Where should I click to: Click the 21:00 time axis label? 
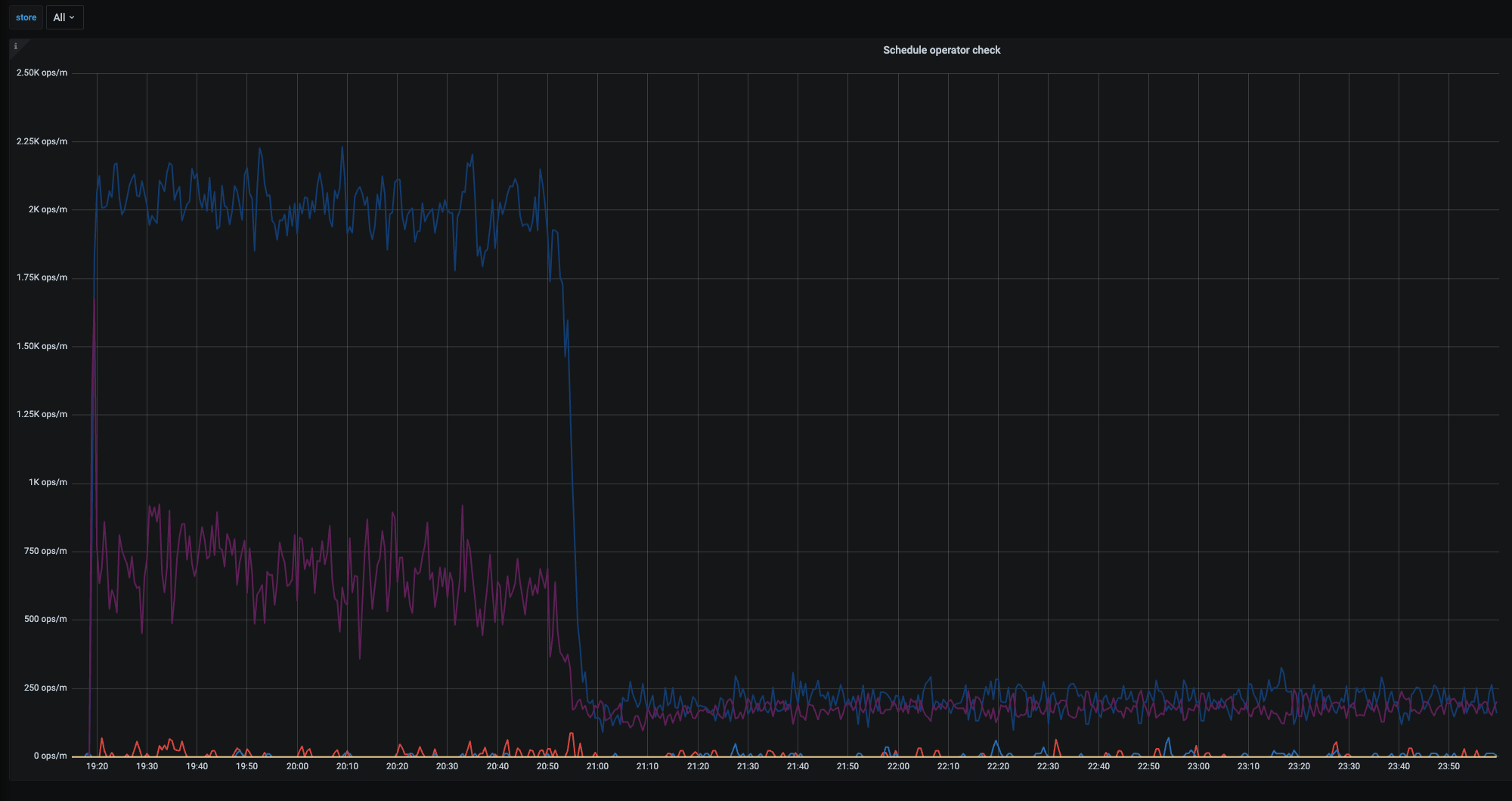pyautogui.click(x=597, y=766)
